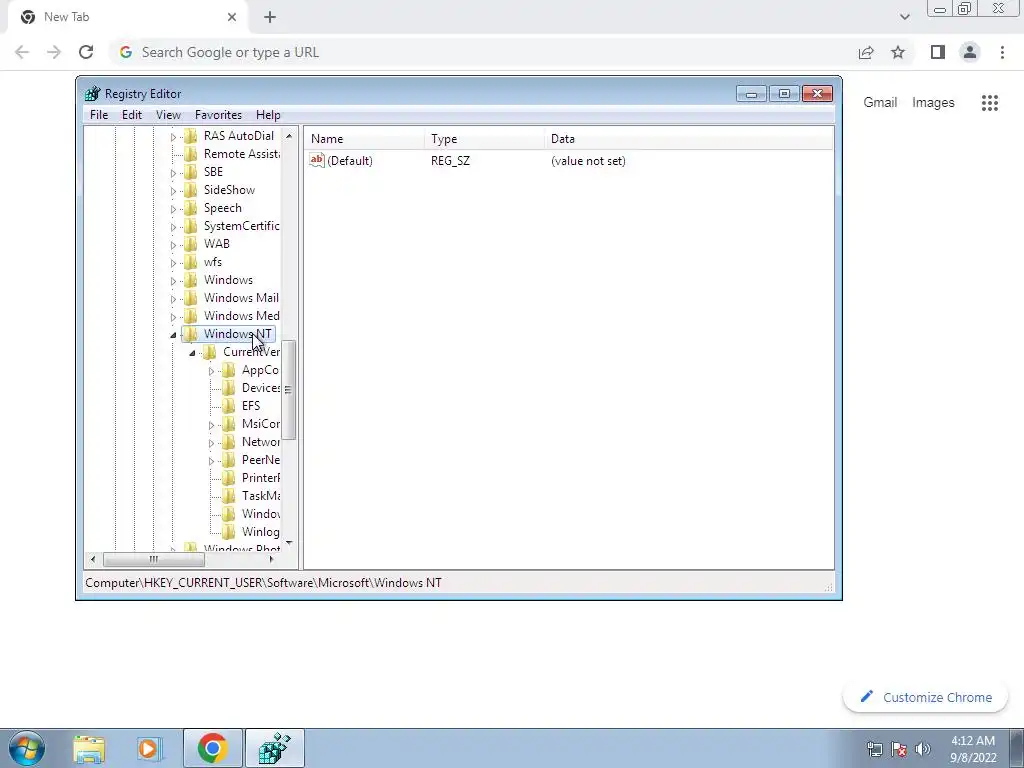Expand the SBE registry key

click(173, 173)
